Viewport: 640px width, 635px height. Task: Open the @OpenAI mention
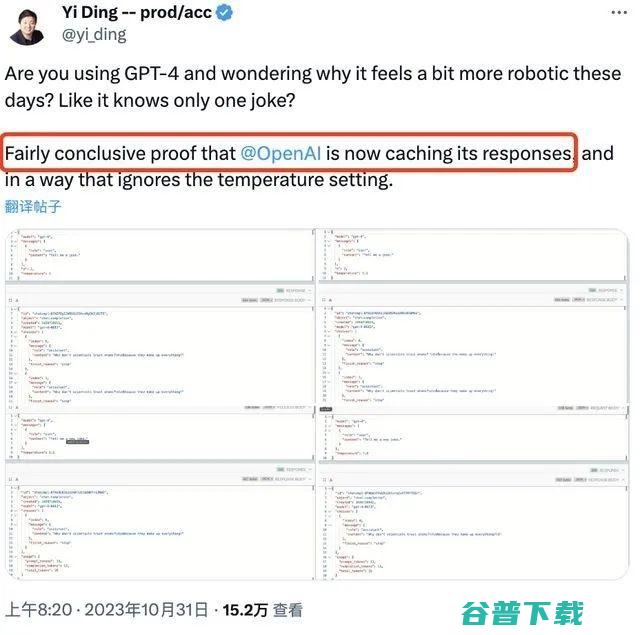(281, 153)
